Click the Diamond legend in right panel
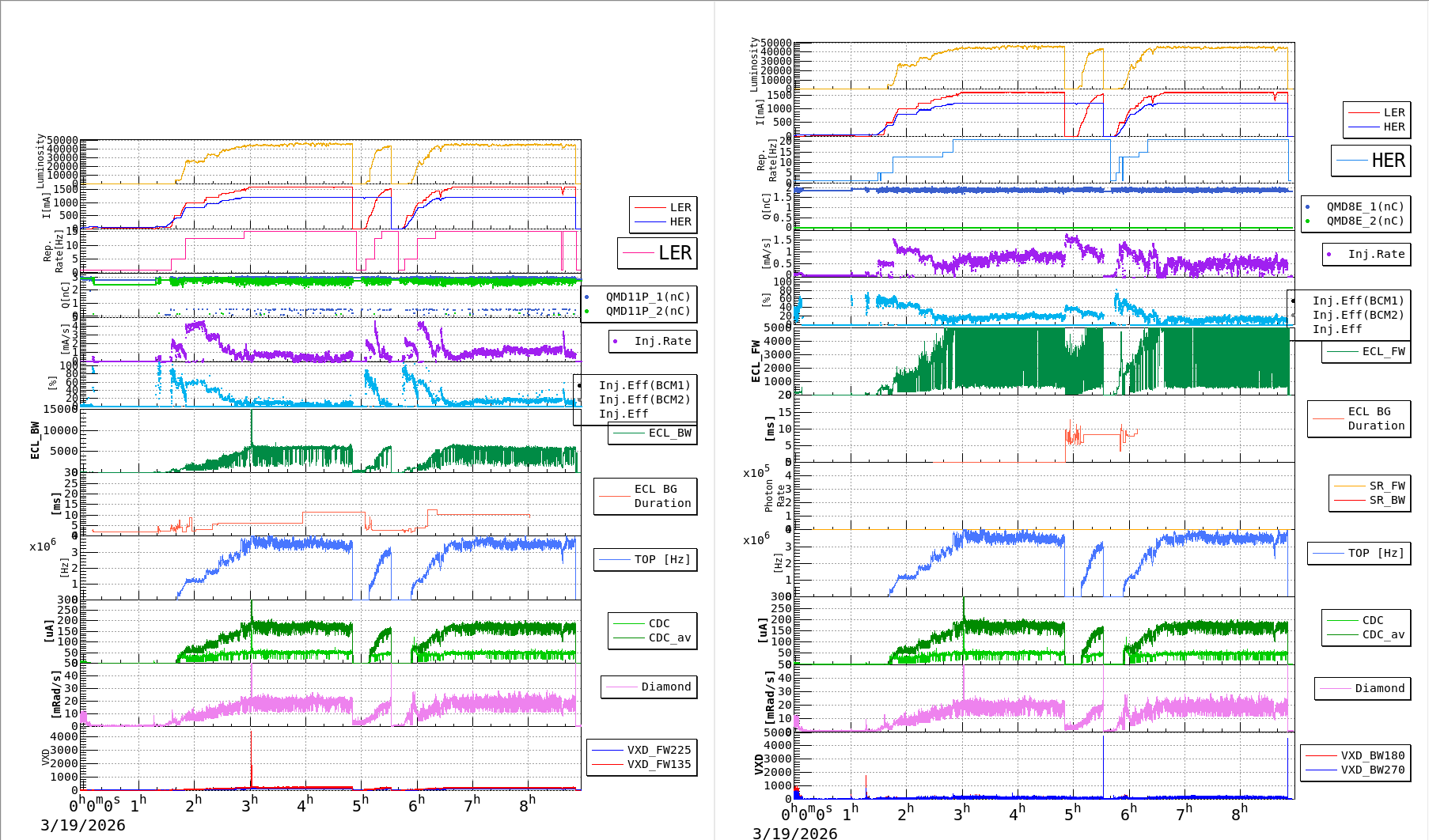 click(1379, 688)
